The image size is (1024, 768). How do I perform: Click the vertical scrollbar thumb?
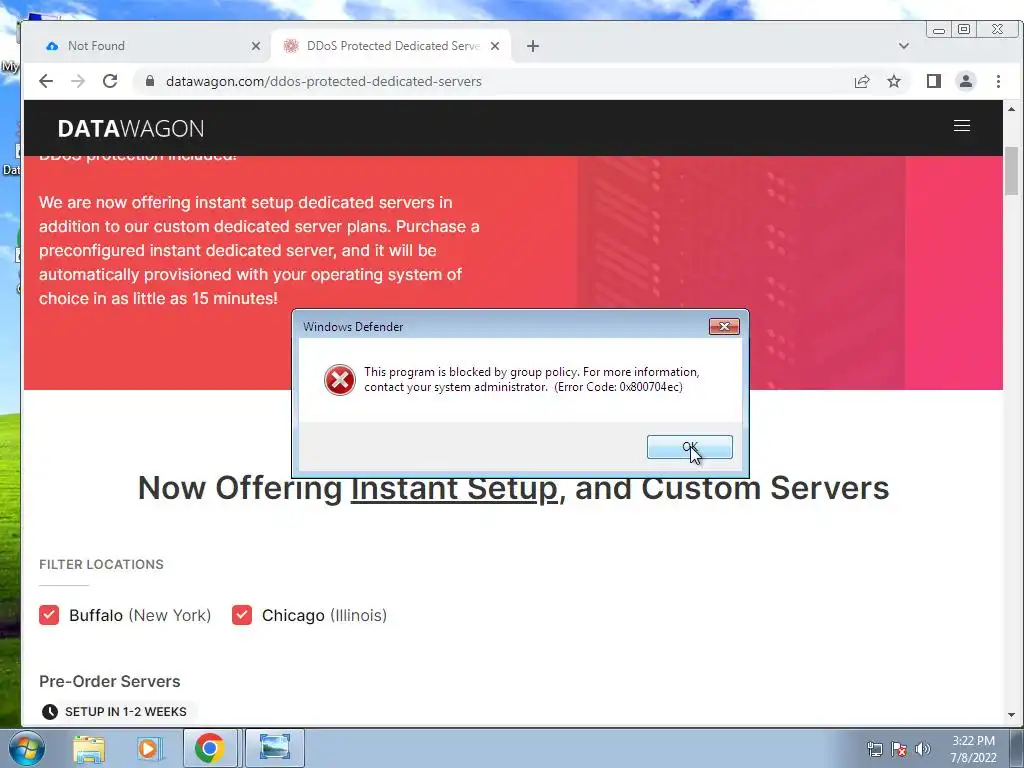point(1012,171)
